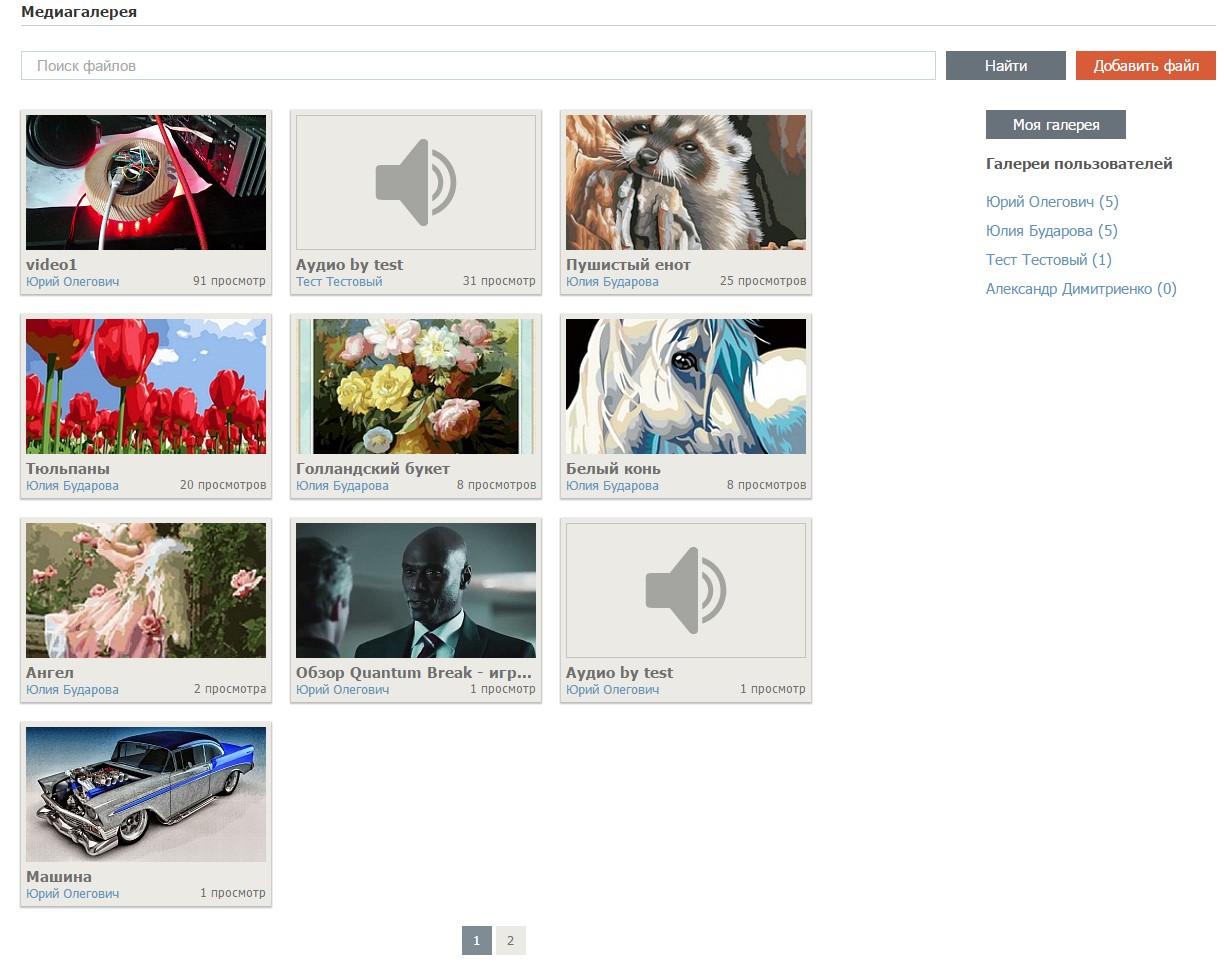Open Юрий Олегович (5) user gallery
The width and height of the screenshot is (1226, 964).
pos(1051,202)
